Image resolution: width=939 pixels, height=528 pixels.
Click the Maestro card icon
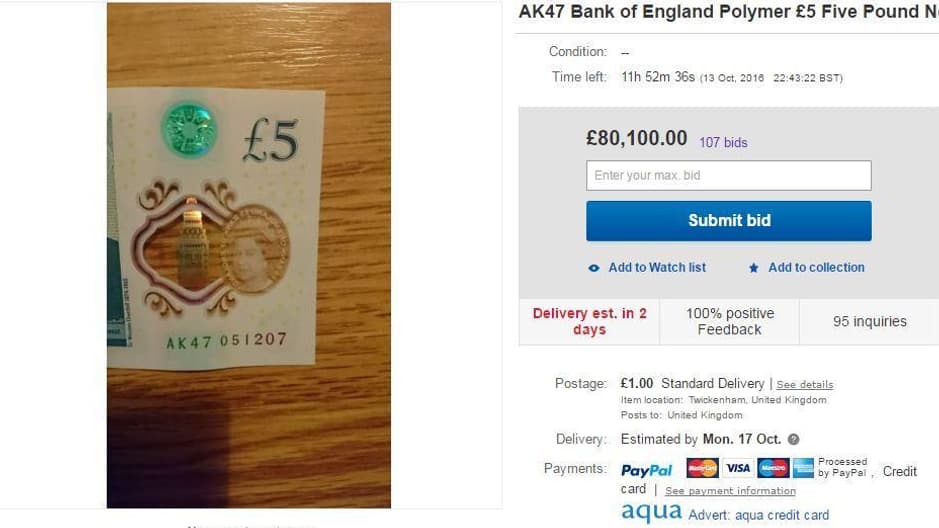(x=772, y=468)
